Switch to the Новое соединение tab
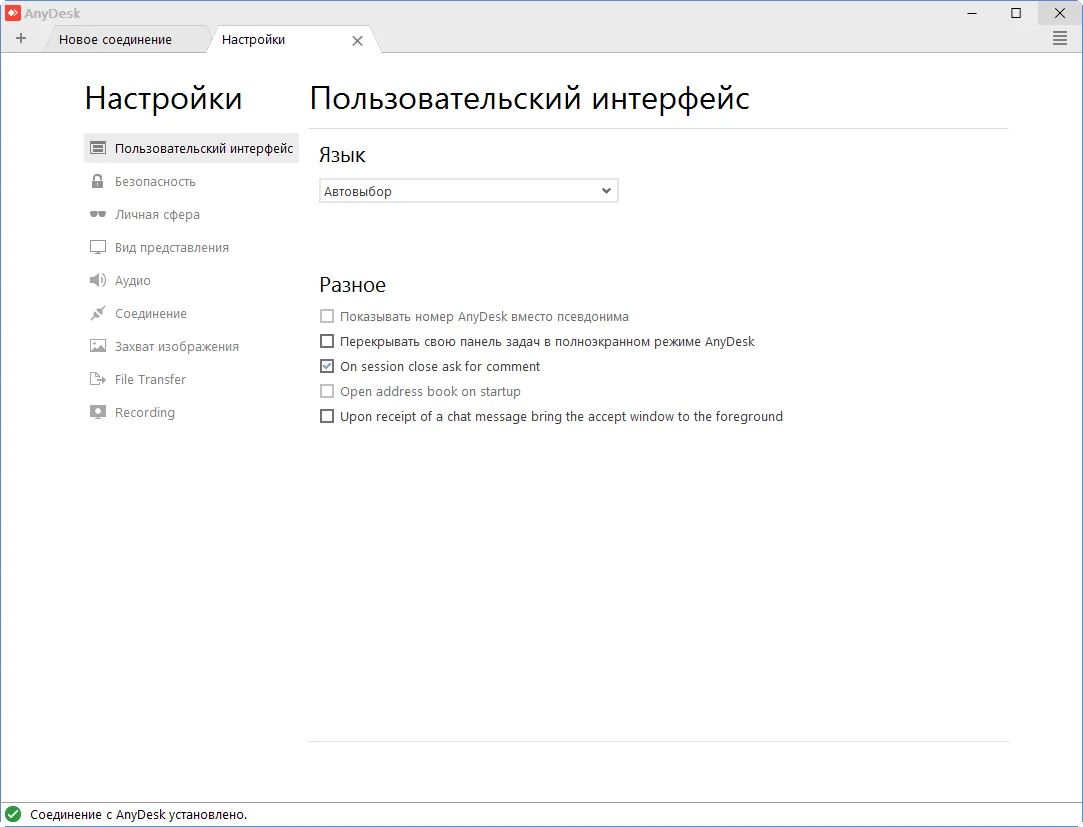Screen dimensions: 1083x827 (115, 40)
